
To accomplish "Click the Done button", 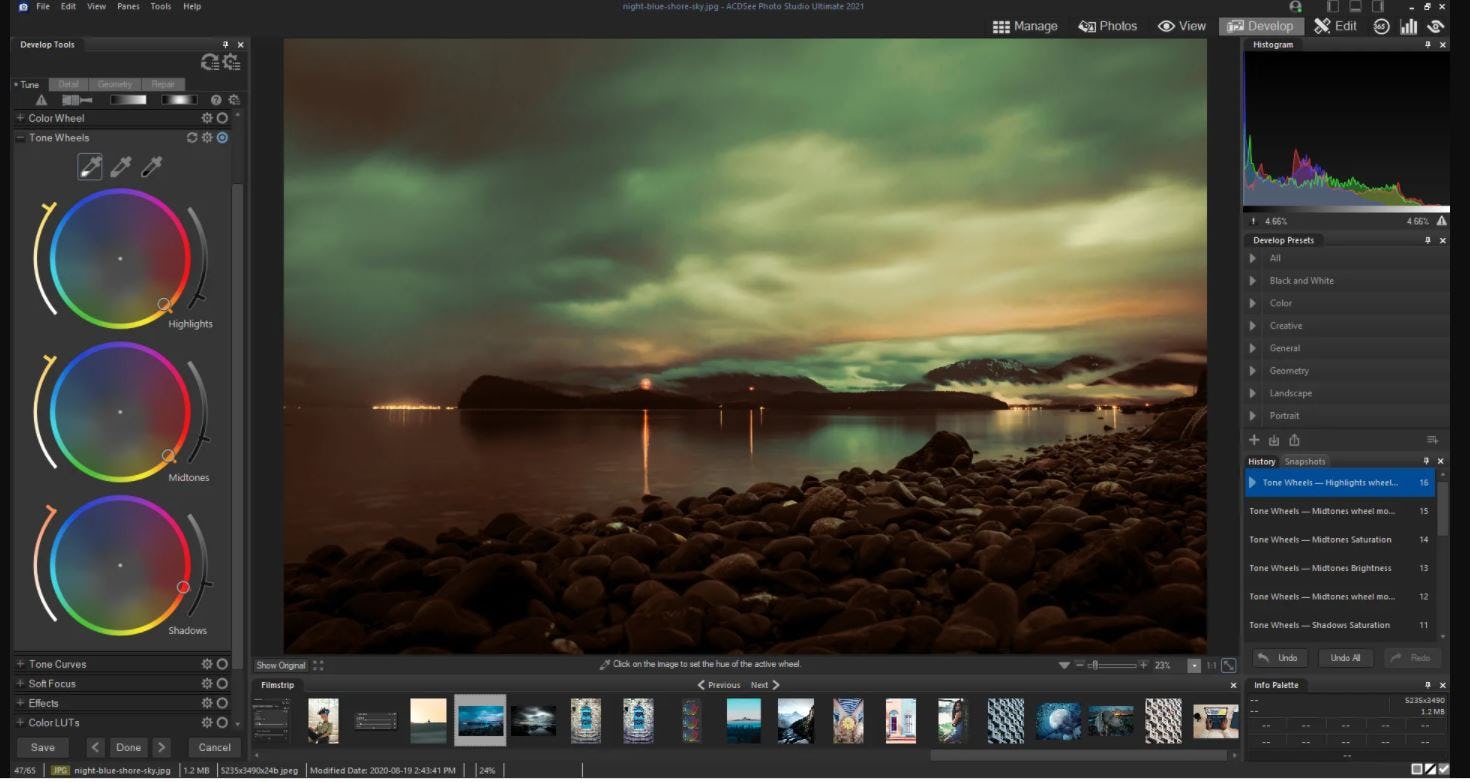I will [128, 747].
